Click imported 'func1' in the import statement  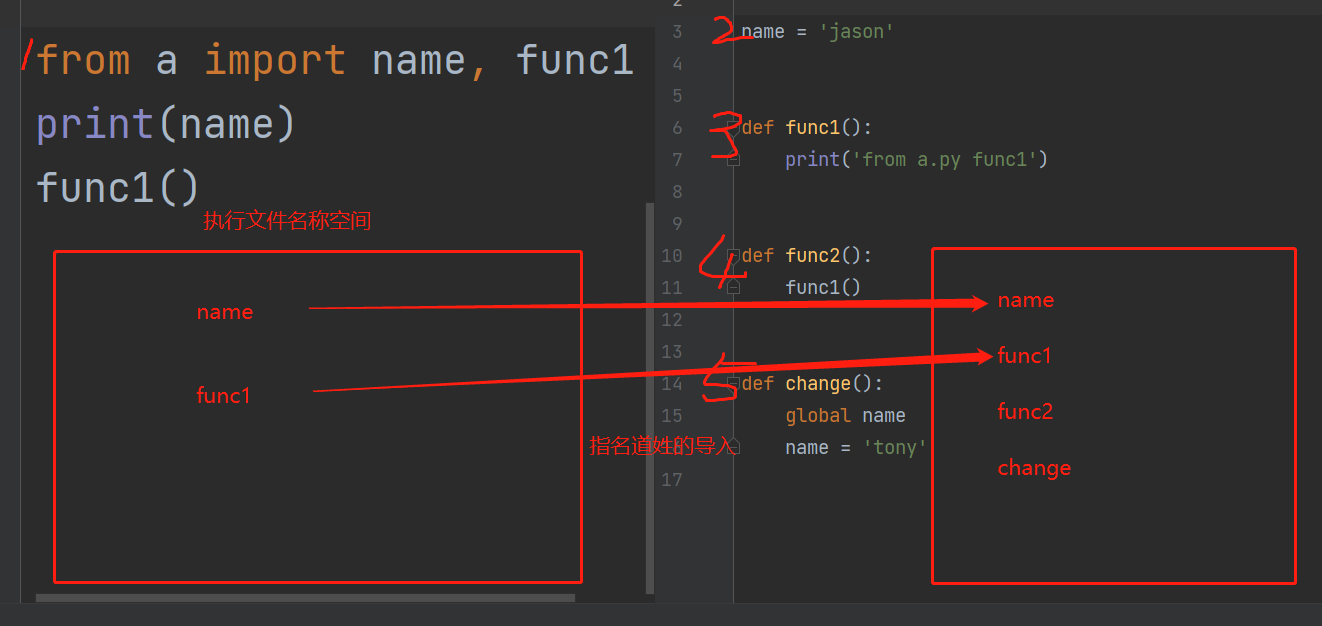575,61
